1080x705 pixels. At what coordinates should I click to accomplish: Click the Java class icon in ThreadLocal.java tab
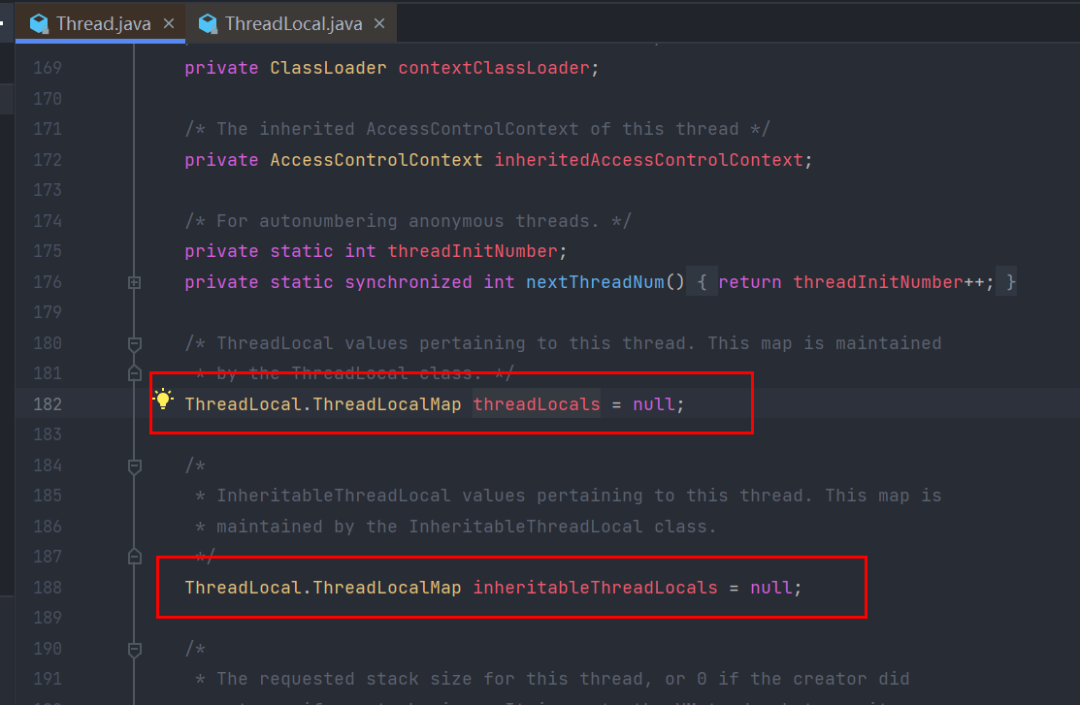click(207, 22)
